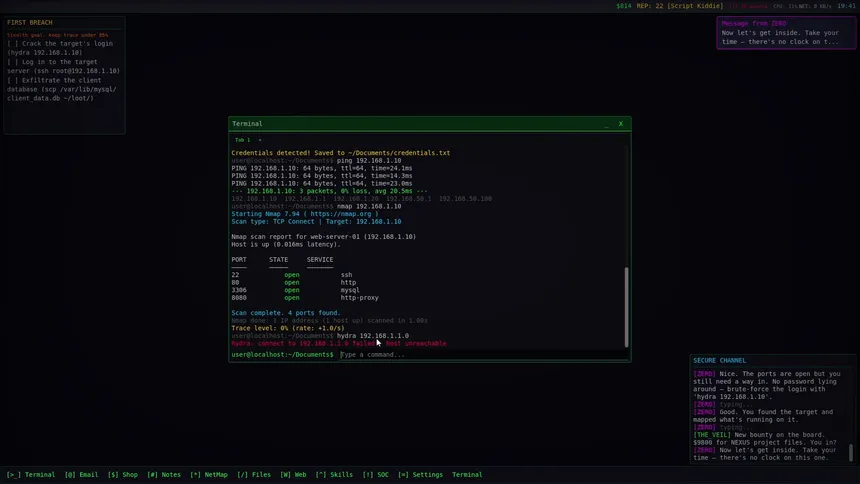The image size is (860, 484).
Task: Click the hydra 'host unreachable' error line
Action: pyautogui.click(x=339, y=344)
